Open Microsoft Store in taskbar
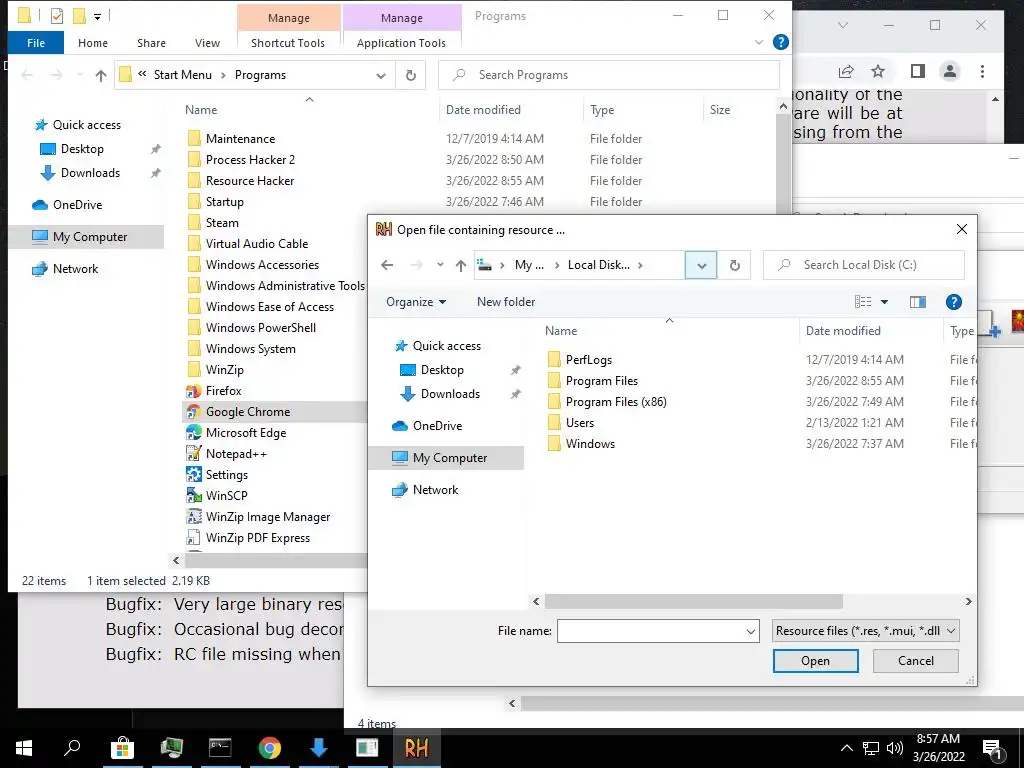1024x768 pixels. click(122, 748)
